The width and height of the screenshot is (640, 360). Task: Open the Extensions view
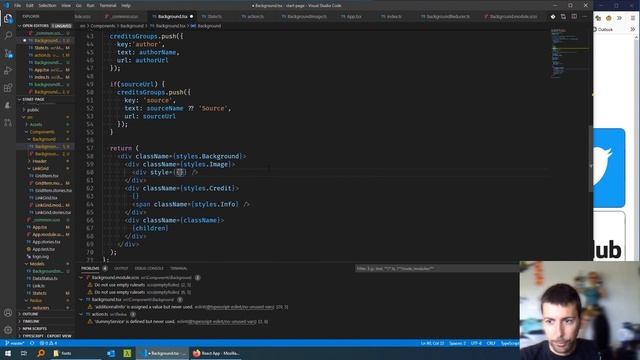8,88
